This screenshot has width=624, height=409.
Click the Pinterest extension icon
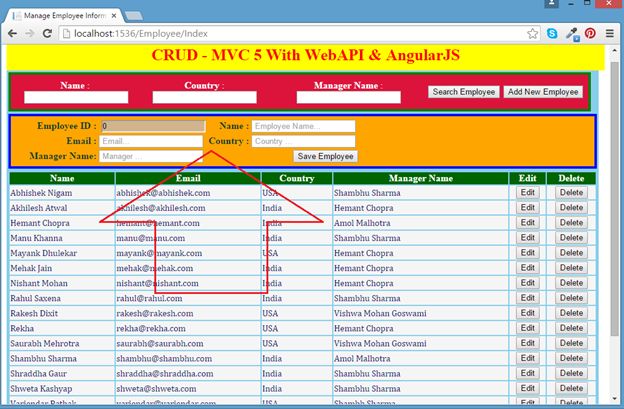tap(590, 33)
